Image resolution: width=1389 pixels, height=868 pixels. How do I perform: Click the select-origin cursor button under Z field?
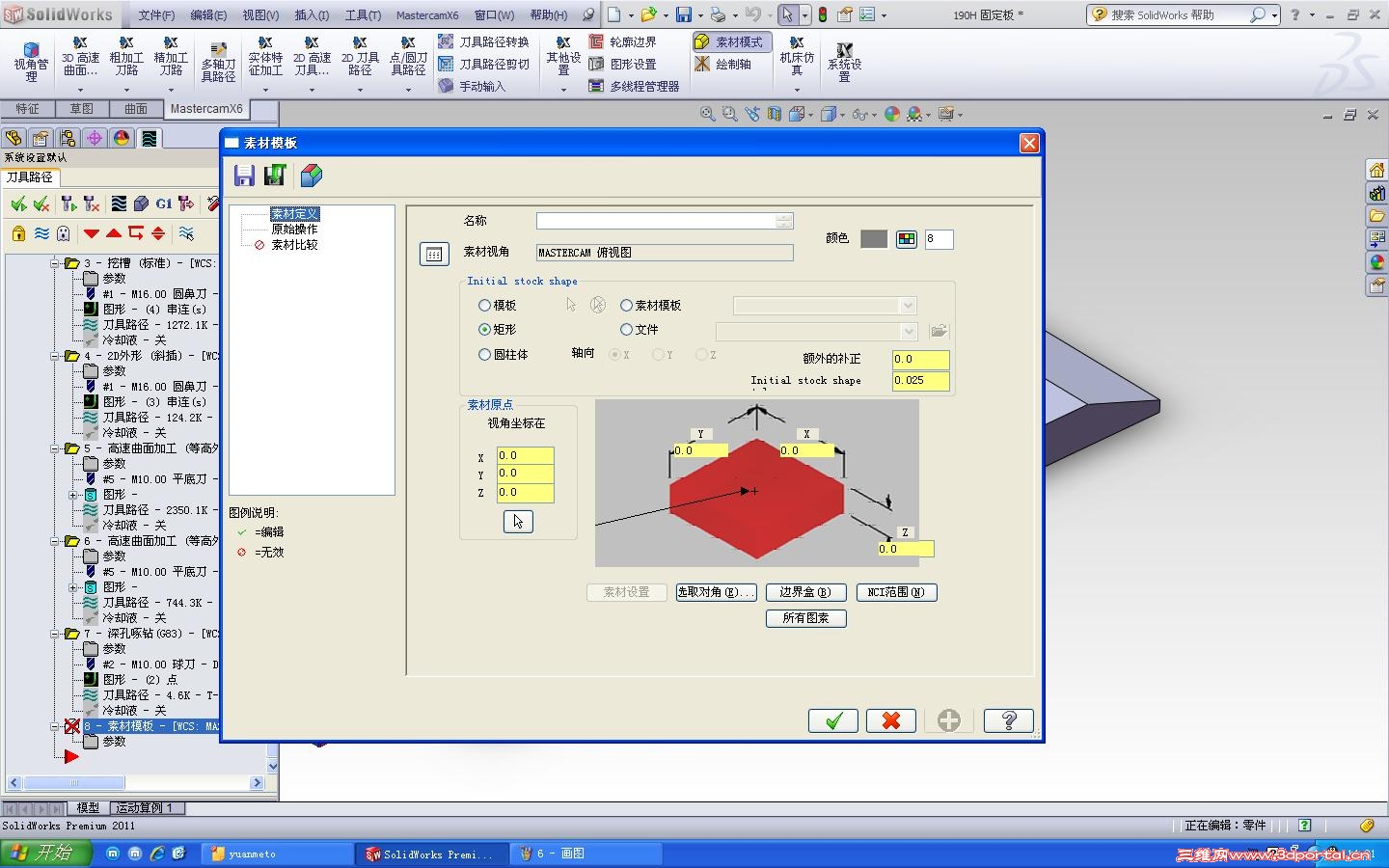(x=518, y=521)
